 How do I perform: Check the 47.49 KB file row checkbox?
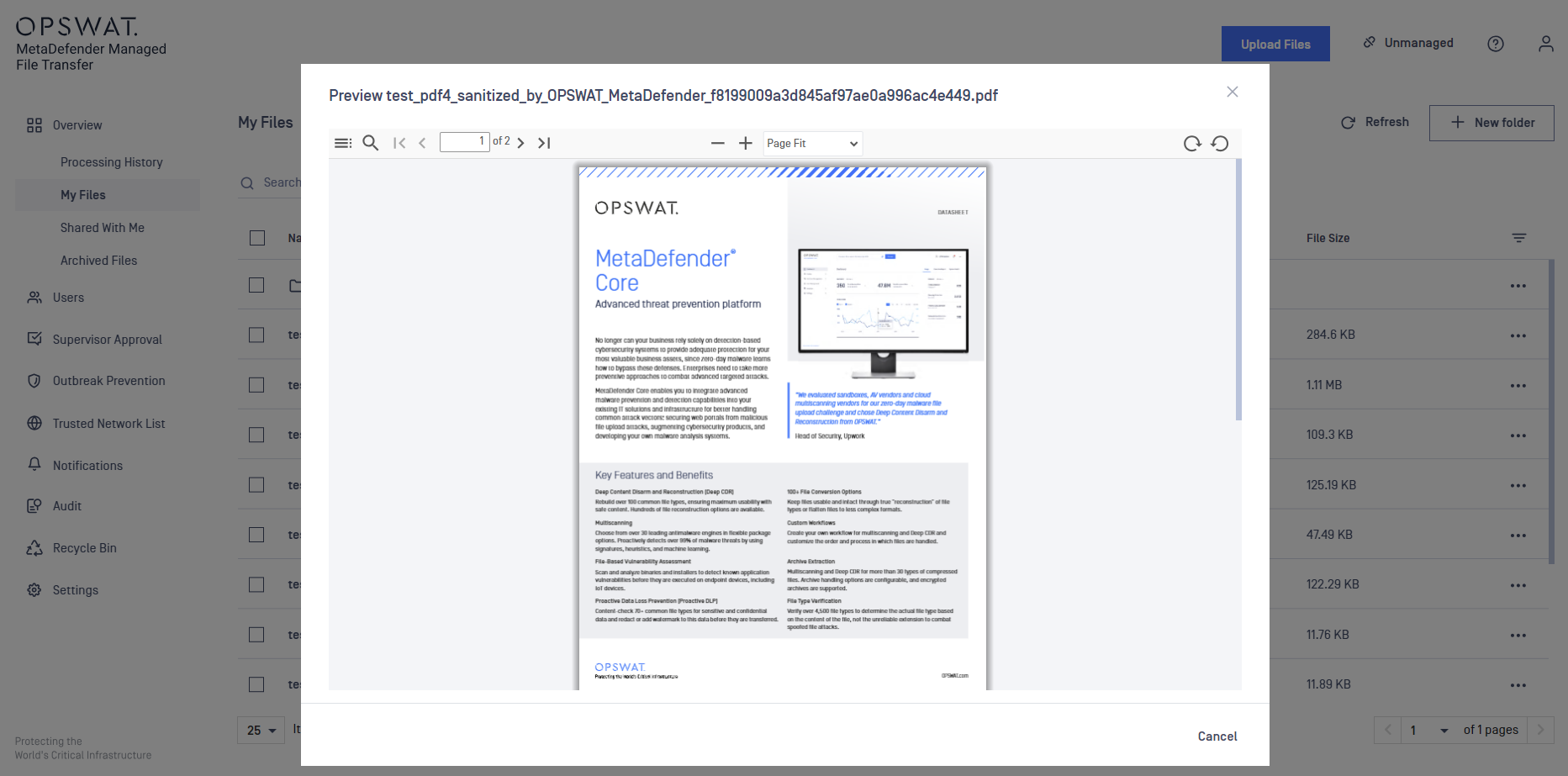pyautogui.click(x=257, y=535)
